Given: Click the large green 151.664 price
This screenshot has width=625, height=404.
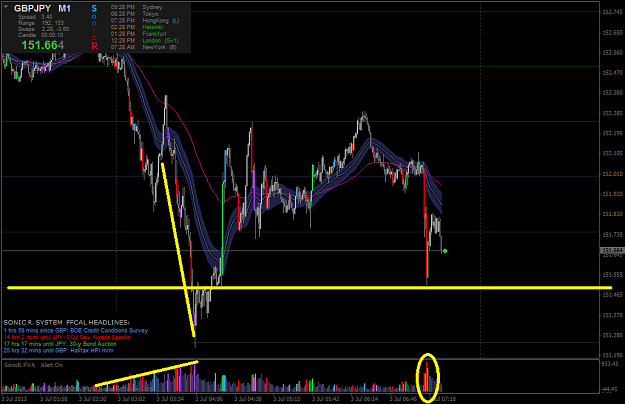Looking at the screenshot, I should (43, 45).
